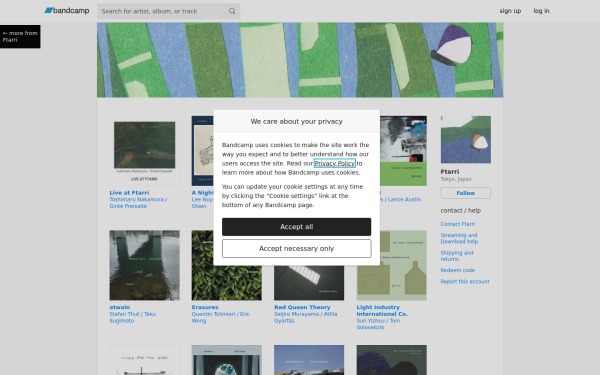
Task: Click the search magnifier icon
Action: point(232,11)
